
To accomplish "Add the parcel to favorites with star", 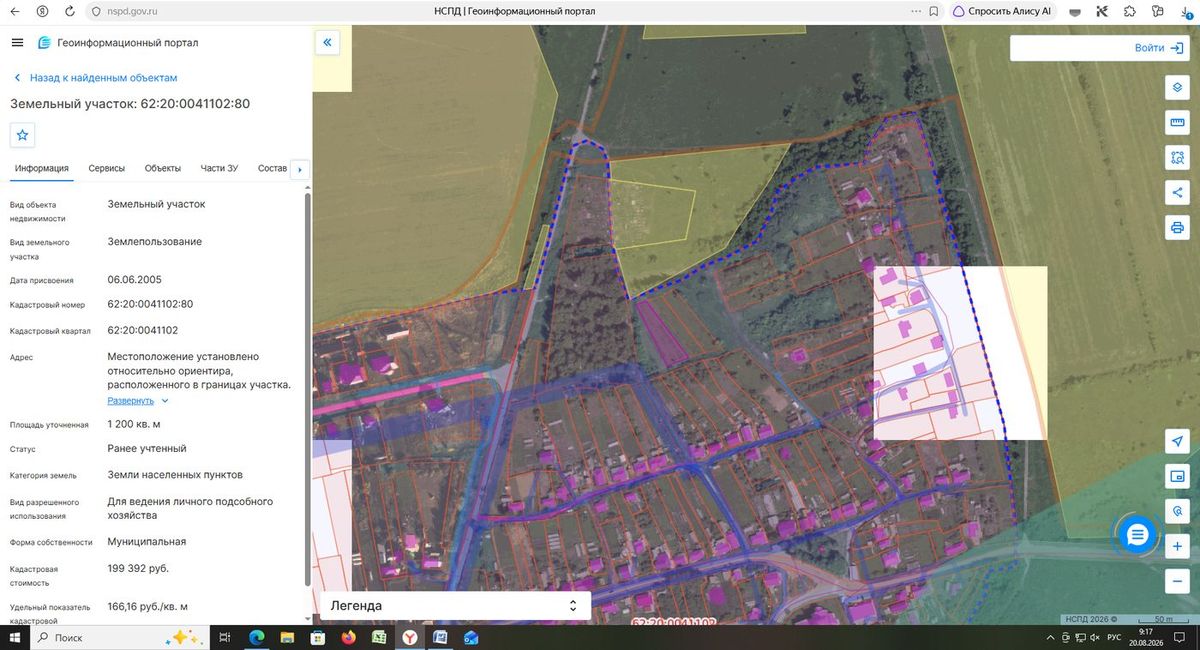I will coord(23,134).
